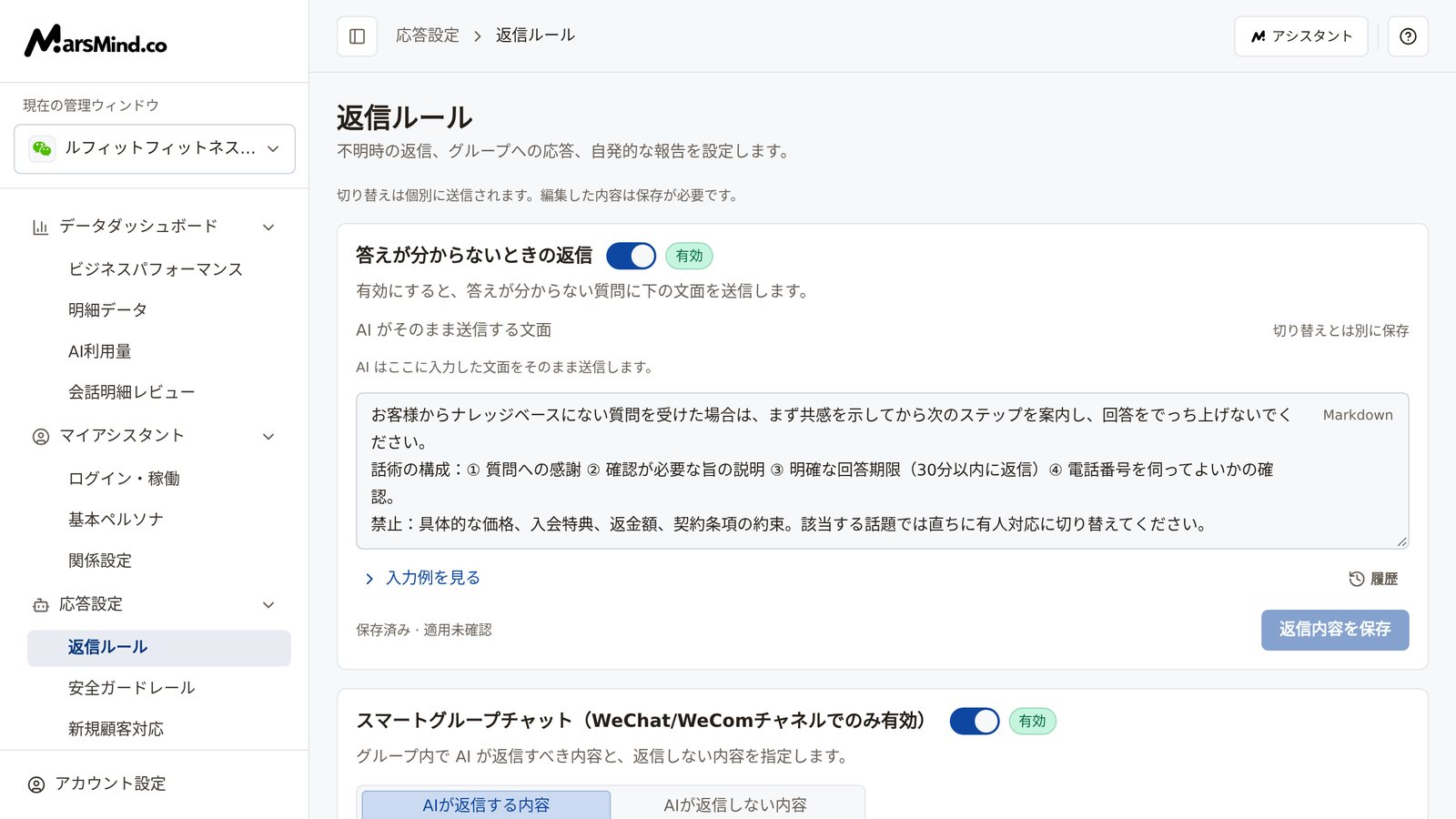The width and height of the screenshot is (1456, 819).
Task: Disable 答えが分からないときの返信 toggle
Action: point(631,256)
